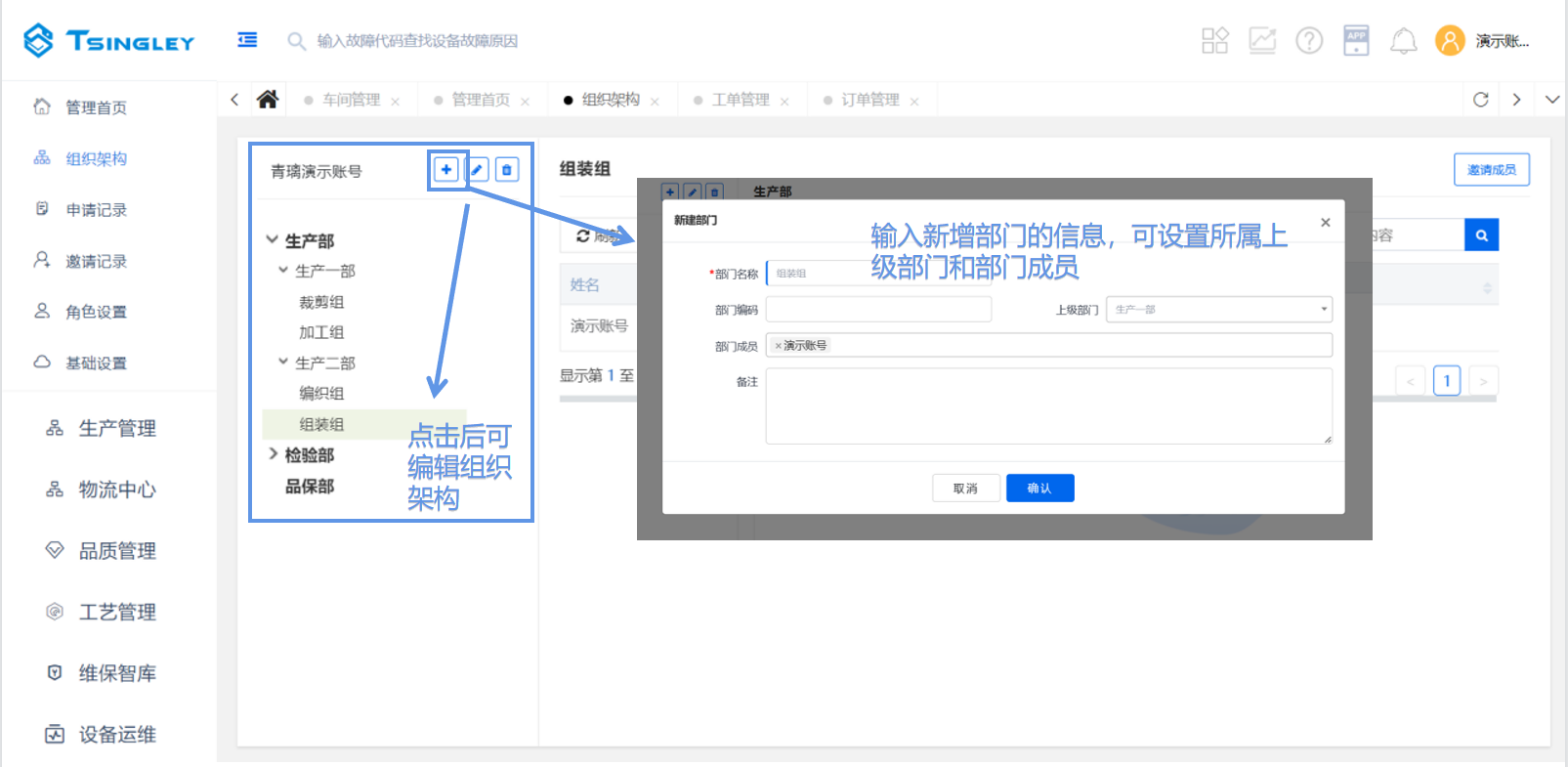Image resolution: width=1568 pixels, height=767 pixels.
Task: Open the tab list dropdown chevron
Action: [x=1551, y=100]
